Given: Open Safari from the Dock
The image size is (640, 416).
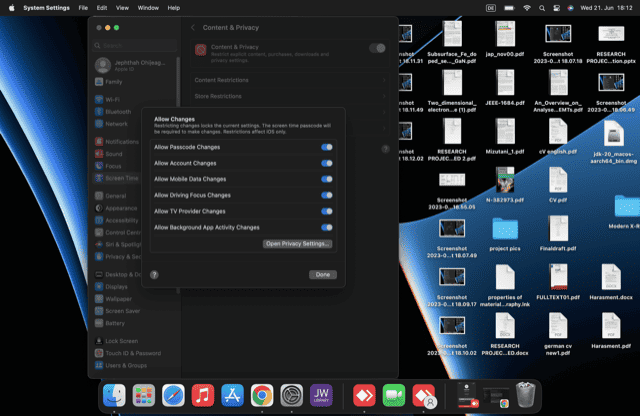Looking at the screenshot, I should 173,395.
